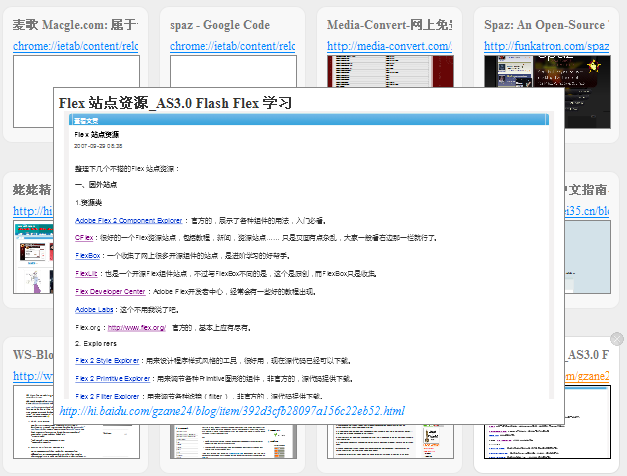This screenshot has height=476, width=627.
Task: Click the 'FlexLib' link in the preview
Action: [86, 274]
